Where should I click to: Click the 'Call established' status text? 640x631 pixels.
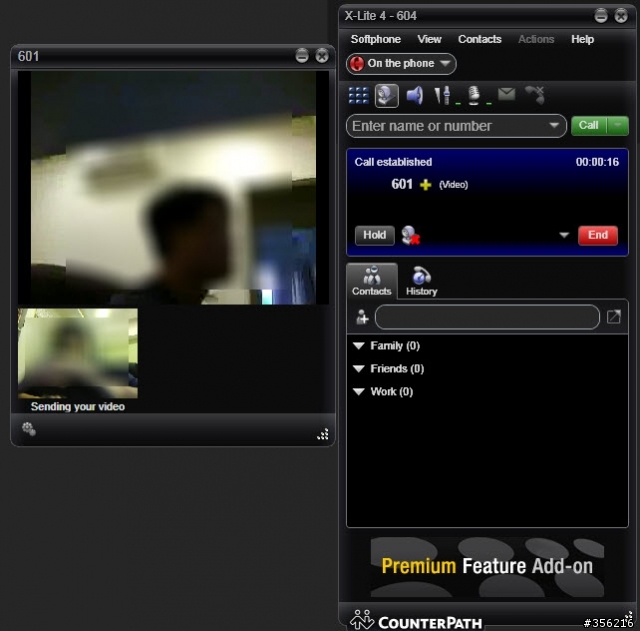393,162
